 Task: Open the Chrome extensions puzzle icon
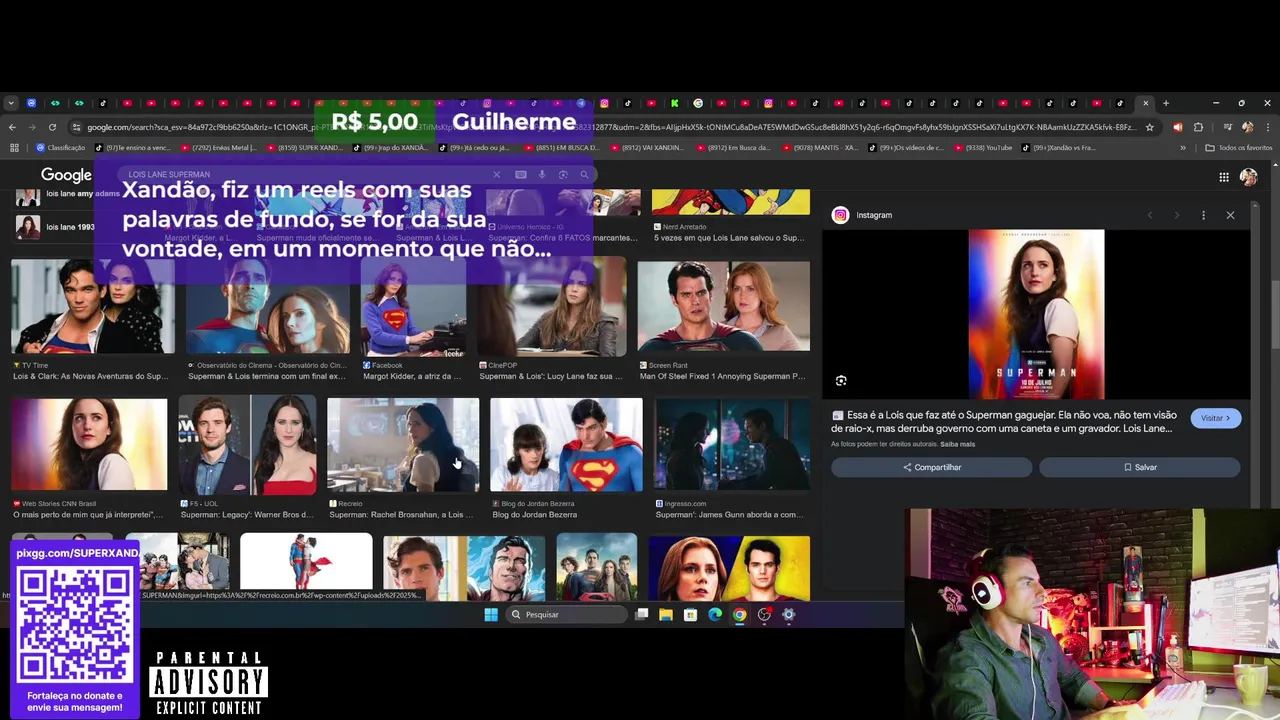coord(1198,127)
